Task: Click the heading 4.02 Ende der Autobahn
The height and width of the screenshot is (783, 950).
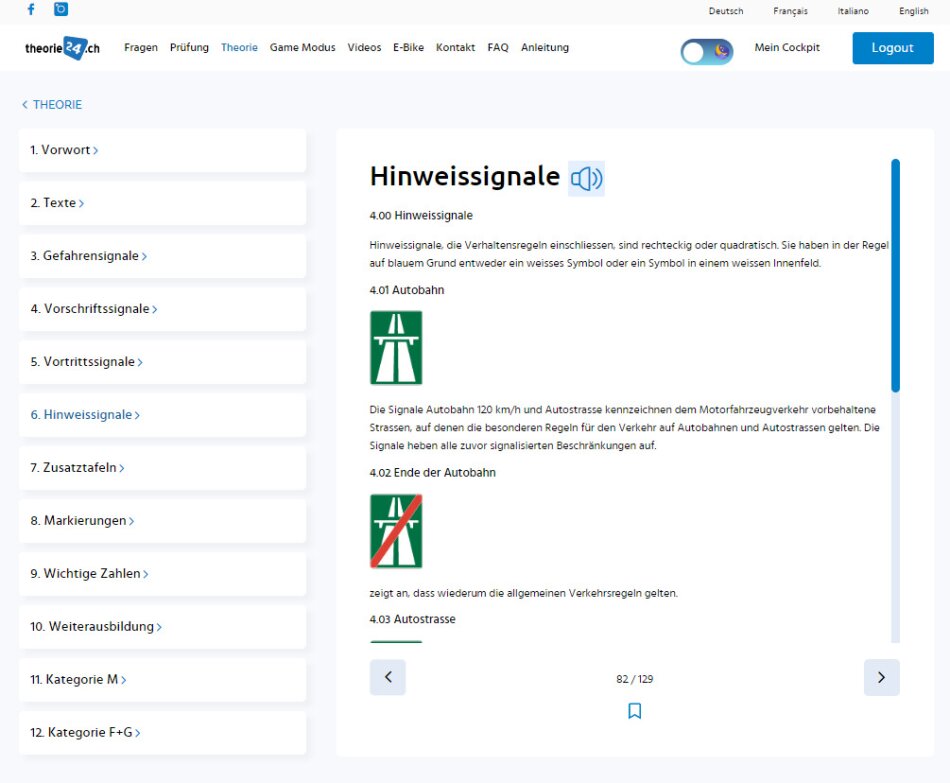Action: click(x=433, y=473)
